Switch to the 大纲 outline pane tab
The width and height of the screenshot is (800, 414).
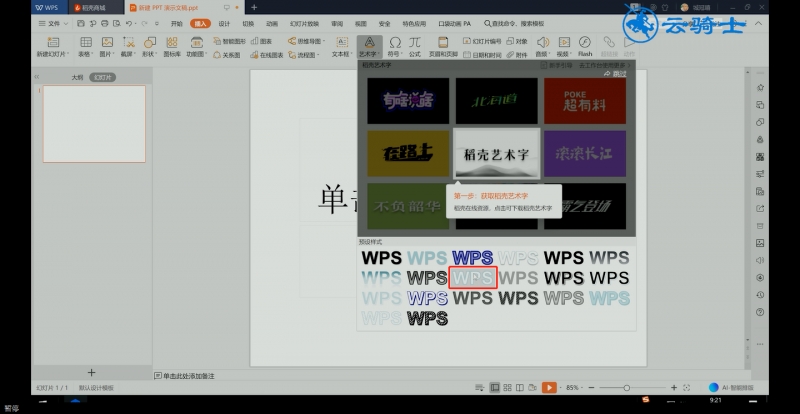point(77,78)
